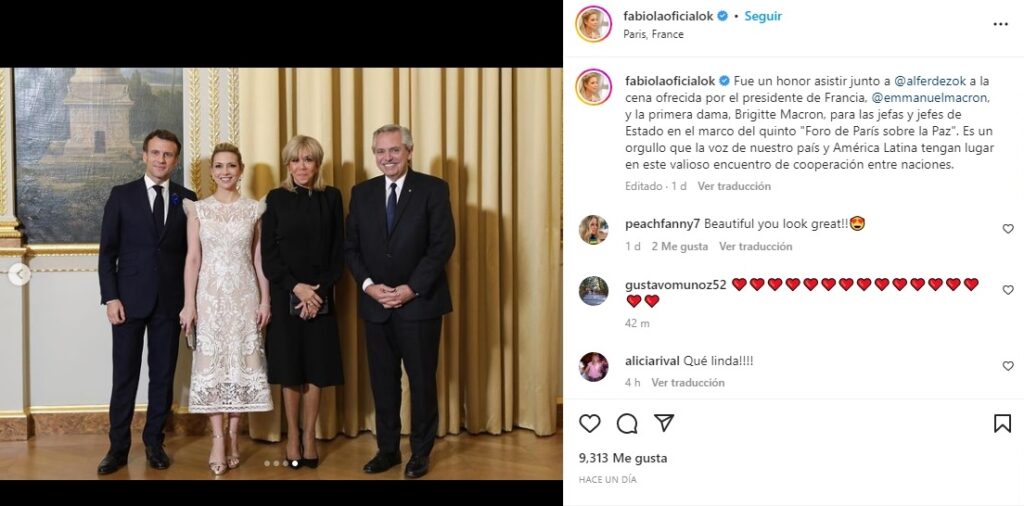Share post via paper plane icon
Image resolution: width=1024 pixels, height=506 pixels.
tap(664, 423)
